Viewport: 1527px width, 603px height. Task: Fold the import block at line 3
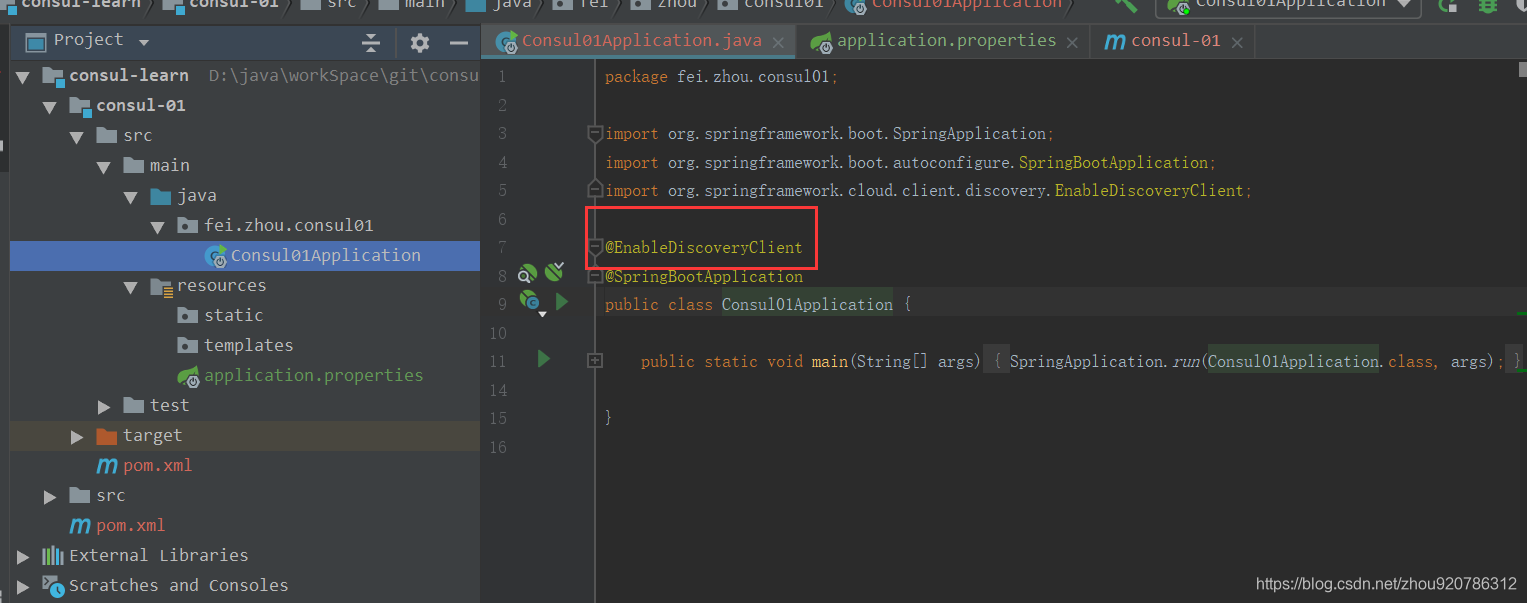coord(595,133)
